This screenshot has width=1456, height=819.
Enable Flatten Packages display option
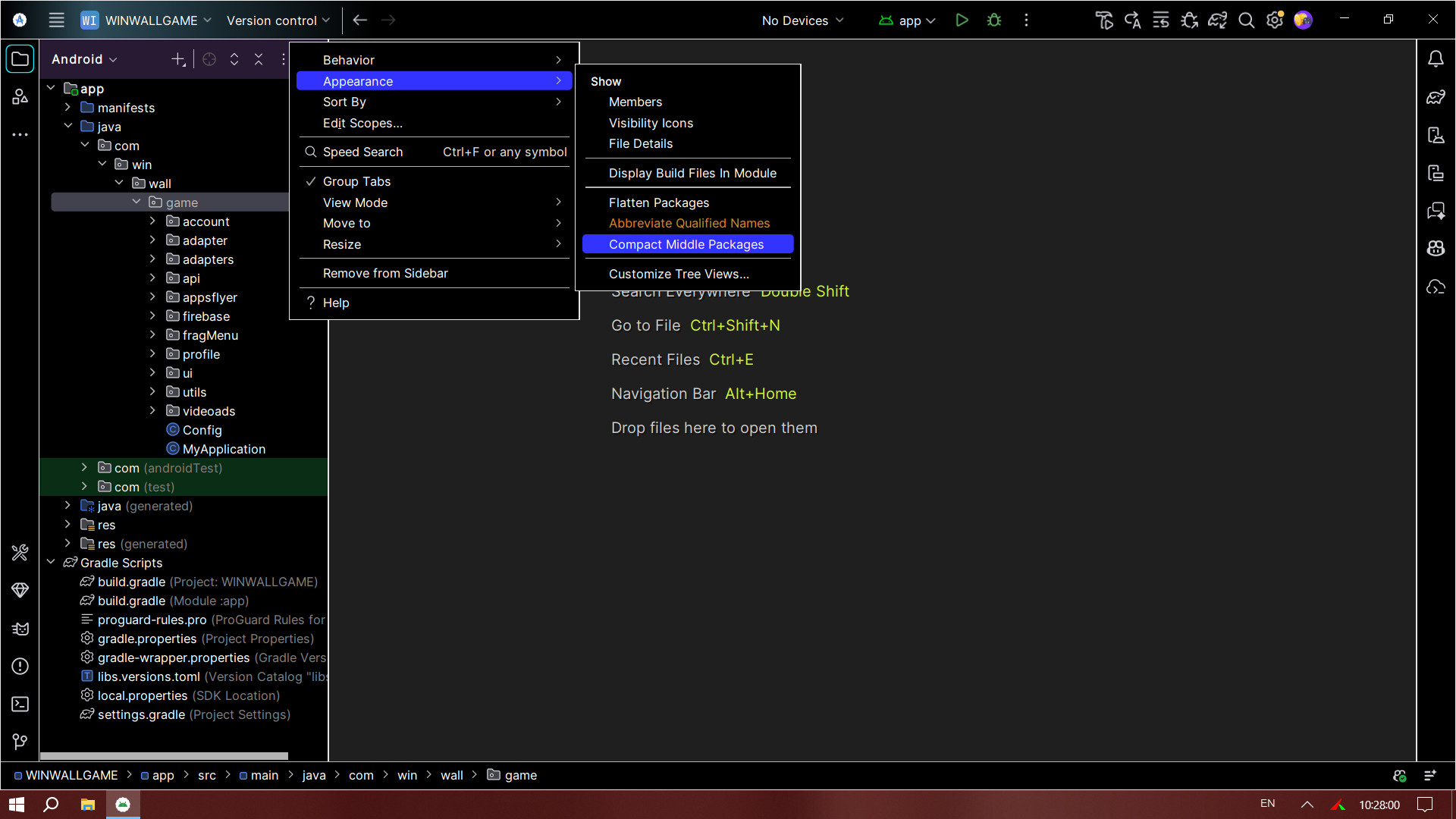[658, 202]
